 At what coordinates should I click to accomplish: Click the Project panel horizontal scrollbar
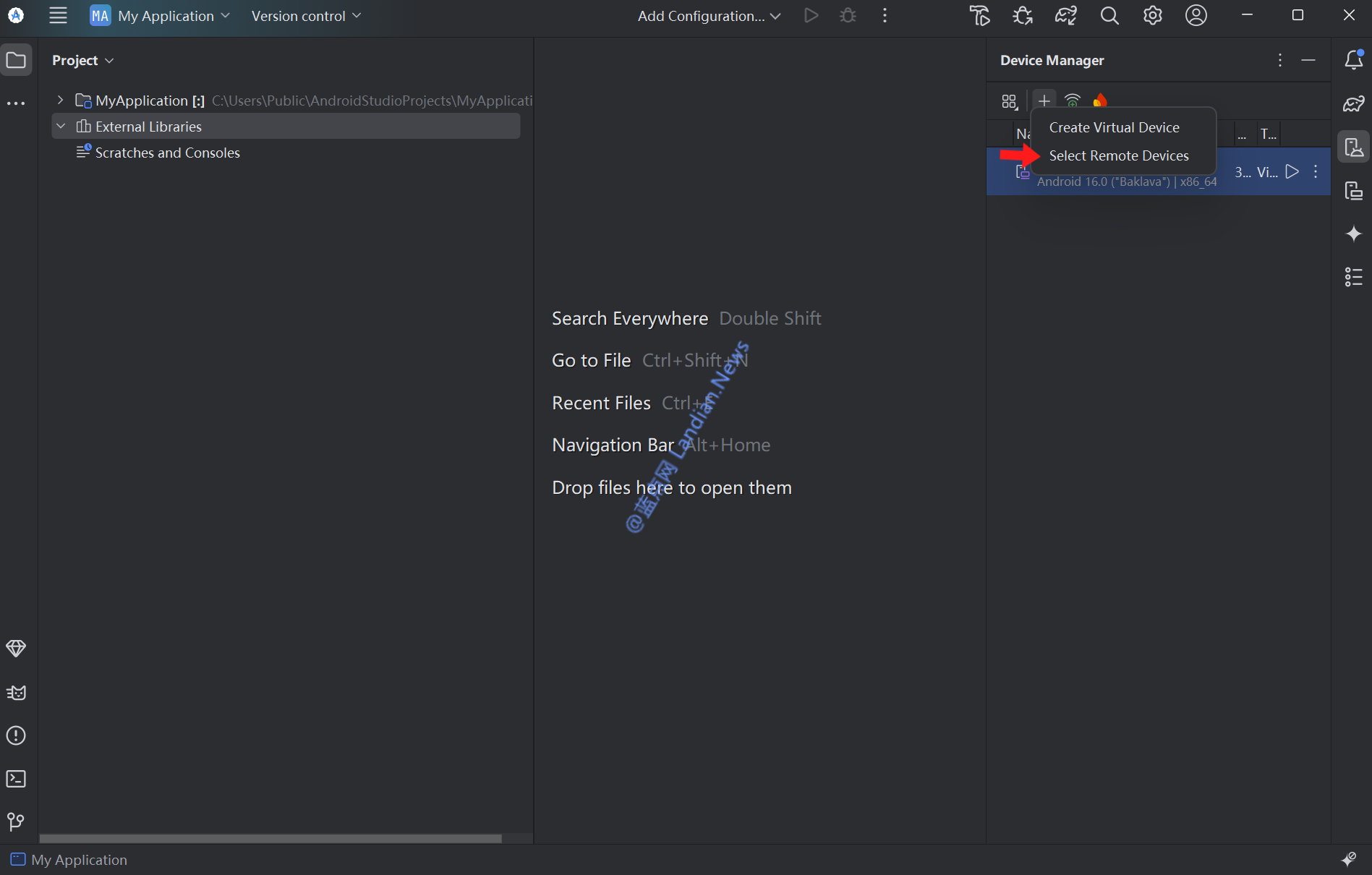[270, 838]
